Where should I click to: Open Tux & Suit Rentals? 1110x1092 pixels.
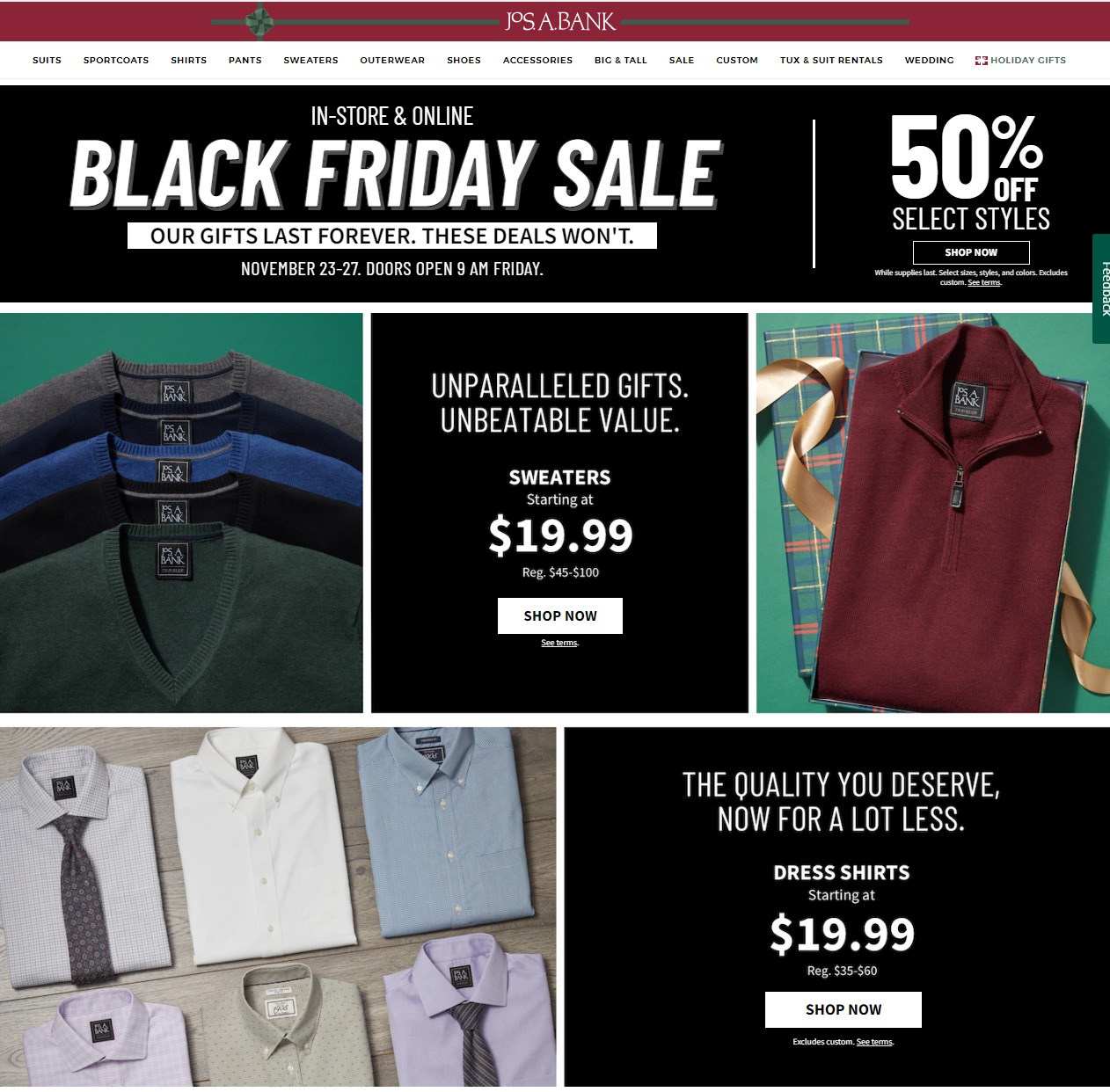click(831, 61)
